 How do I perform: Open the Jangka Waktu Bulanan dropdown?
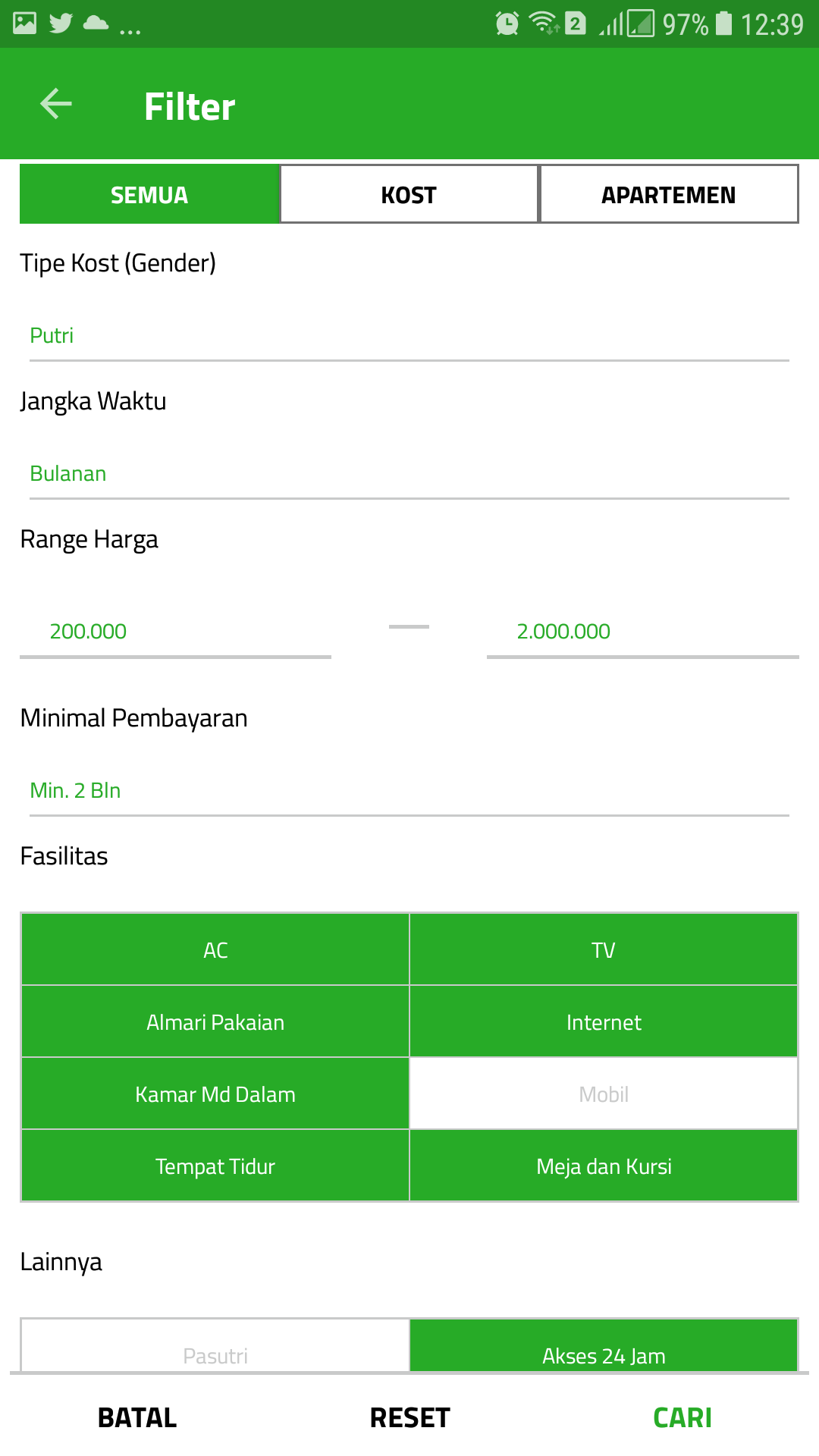point(409,474)
